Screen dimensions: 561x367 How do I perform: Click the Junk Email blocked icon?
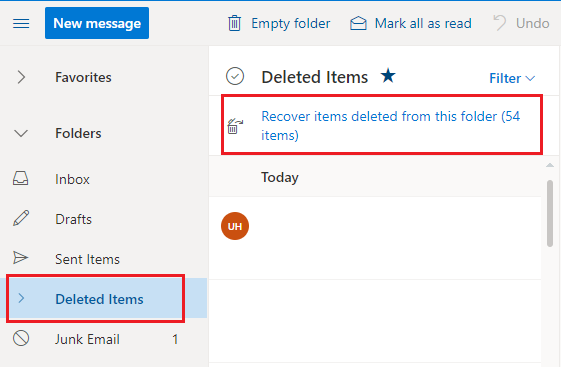(21, 338)
